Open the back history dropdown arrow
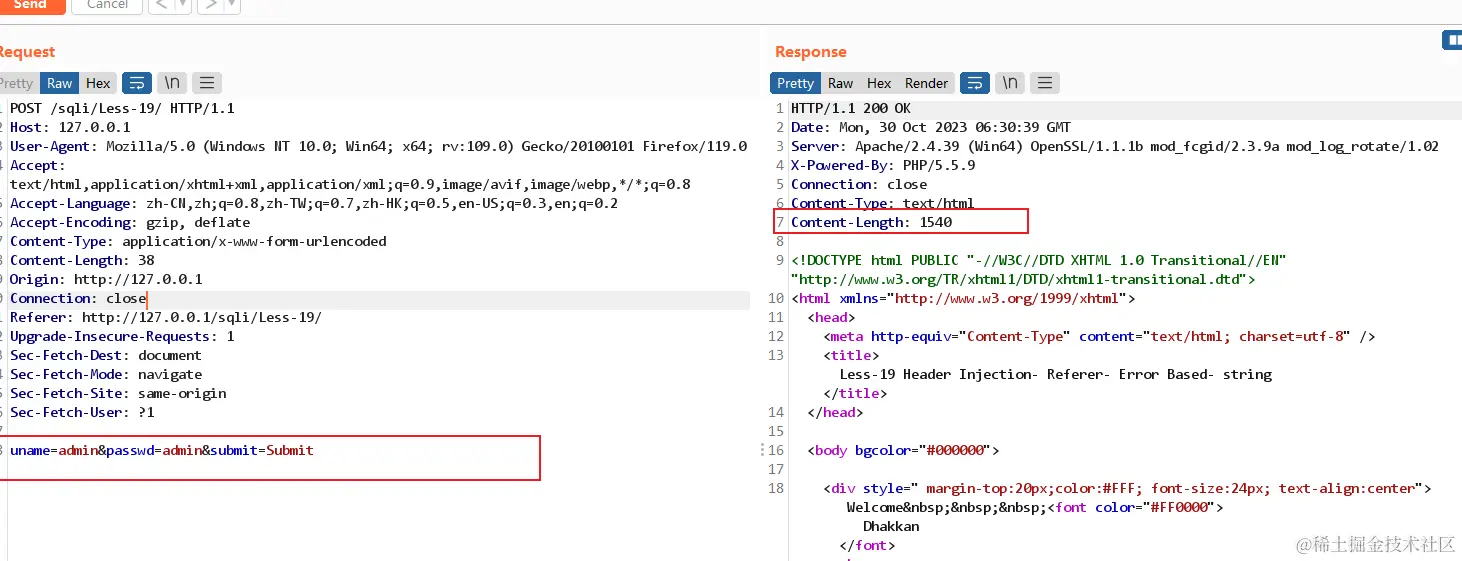 (183, 5)
